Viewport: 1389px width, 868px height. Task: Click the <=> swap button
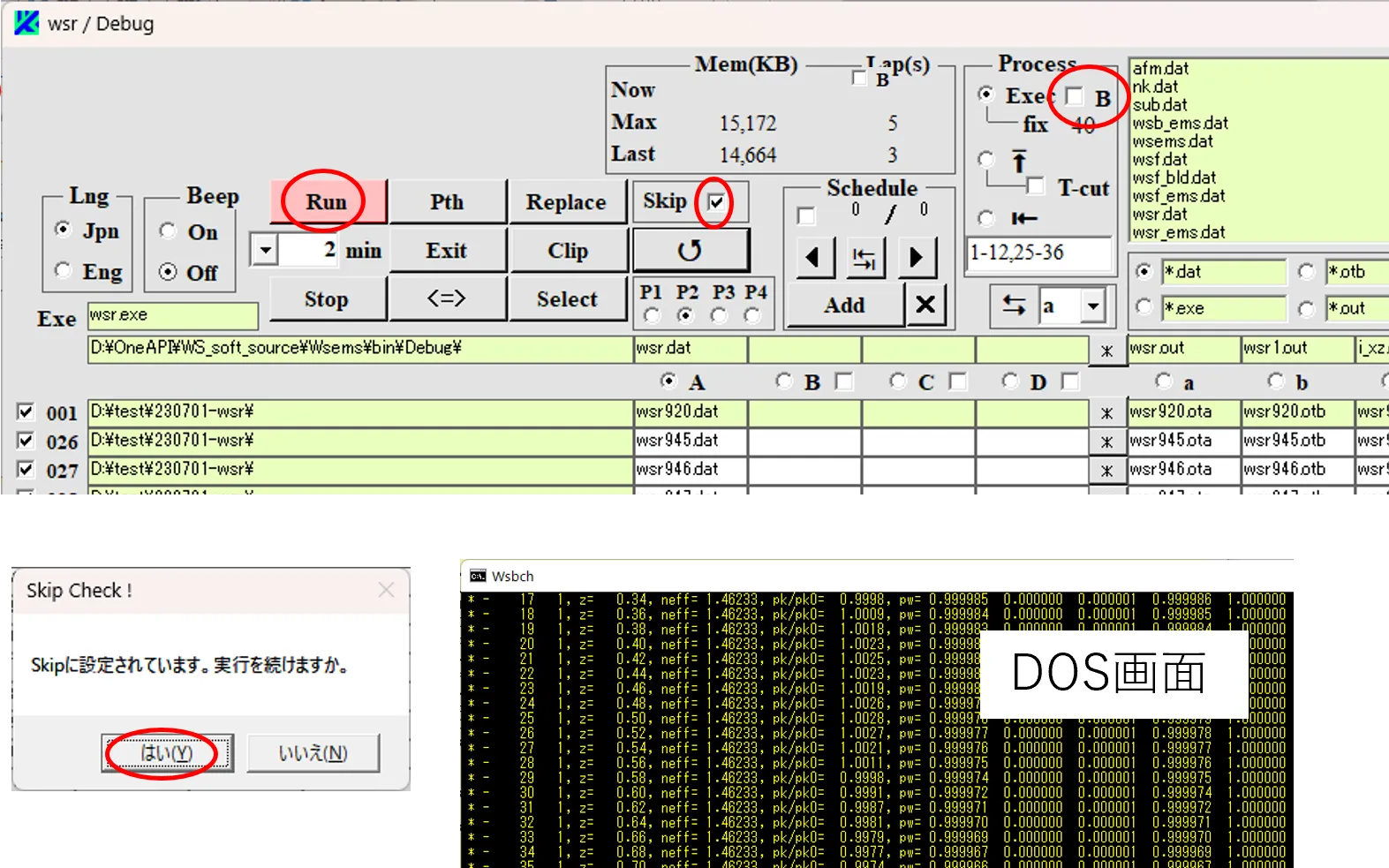click(447, 298)
